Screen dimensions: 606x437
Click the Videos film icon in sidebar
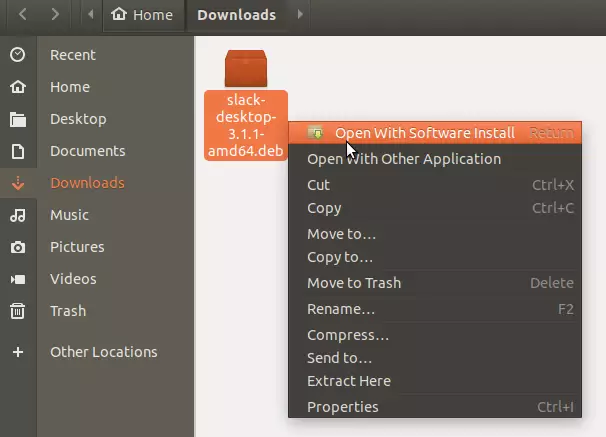pos(18,279)
